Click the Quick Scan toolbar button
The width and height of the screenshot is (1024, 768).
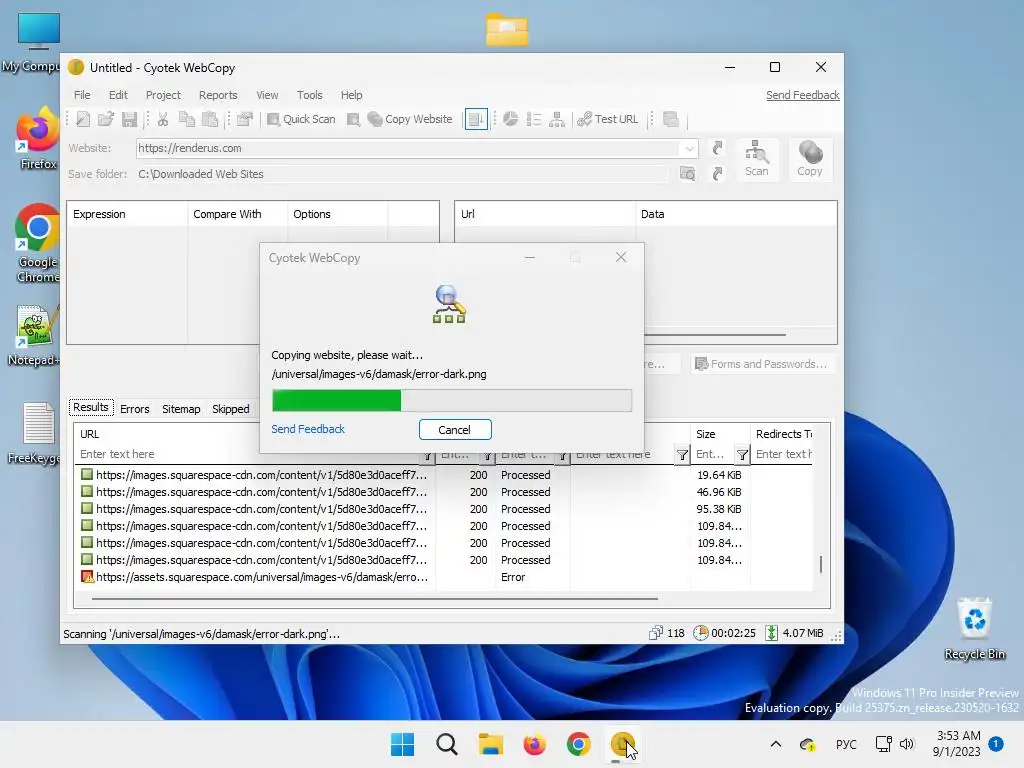(301, 119)
